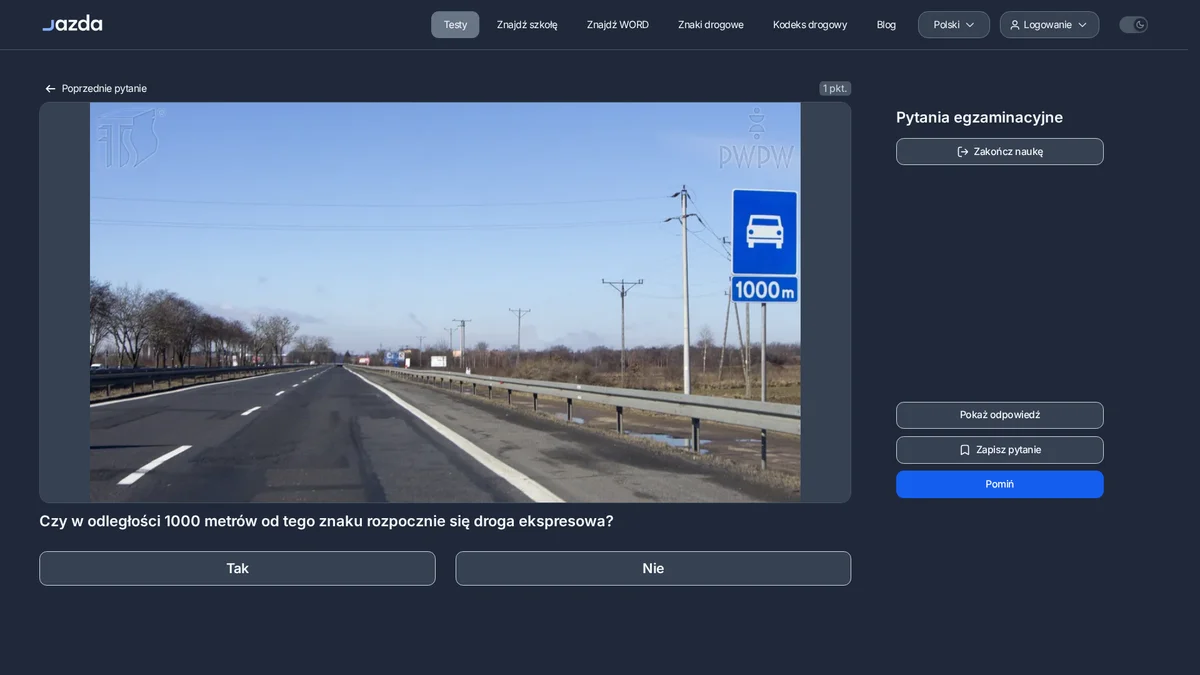This screenshot has height=675, width=1200.
Task: Click the expressway road photo
Action: pos(445,302)
